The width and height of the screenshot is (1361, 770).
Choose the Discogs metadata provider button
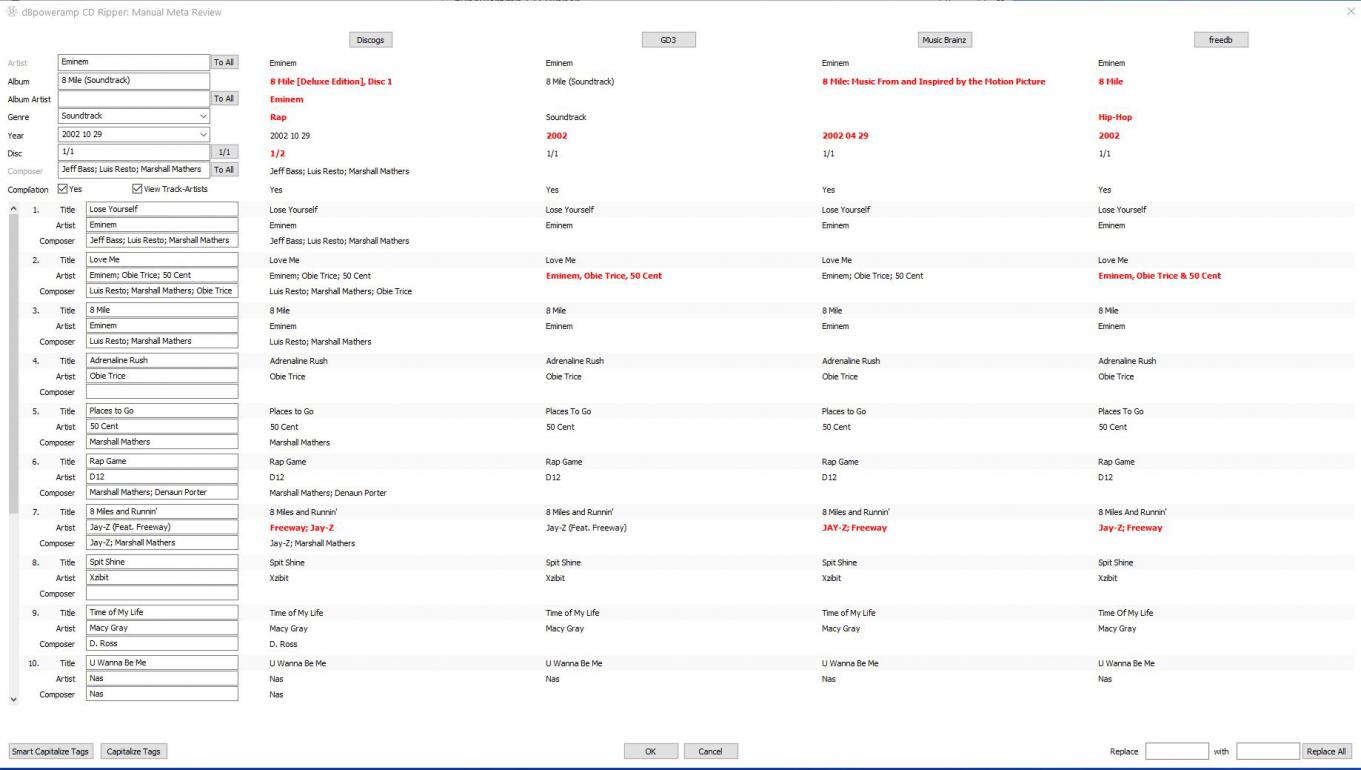click(370, 40)
